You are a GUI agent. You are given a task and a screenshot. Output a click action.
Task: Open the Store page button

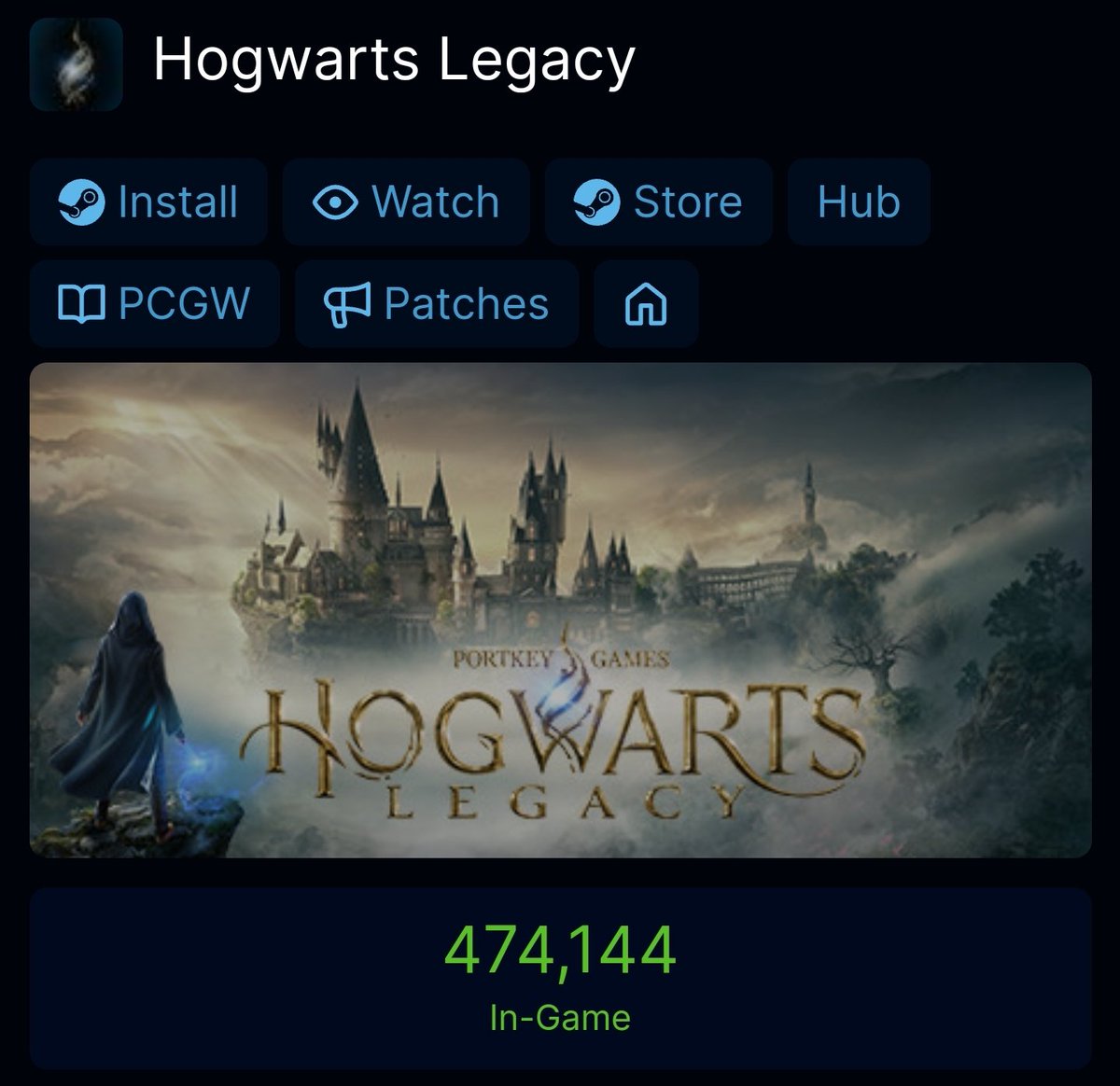[x=659, y=202]
